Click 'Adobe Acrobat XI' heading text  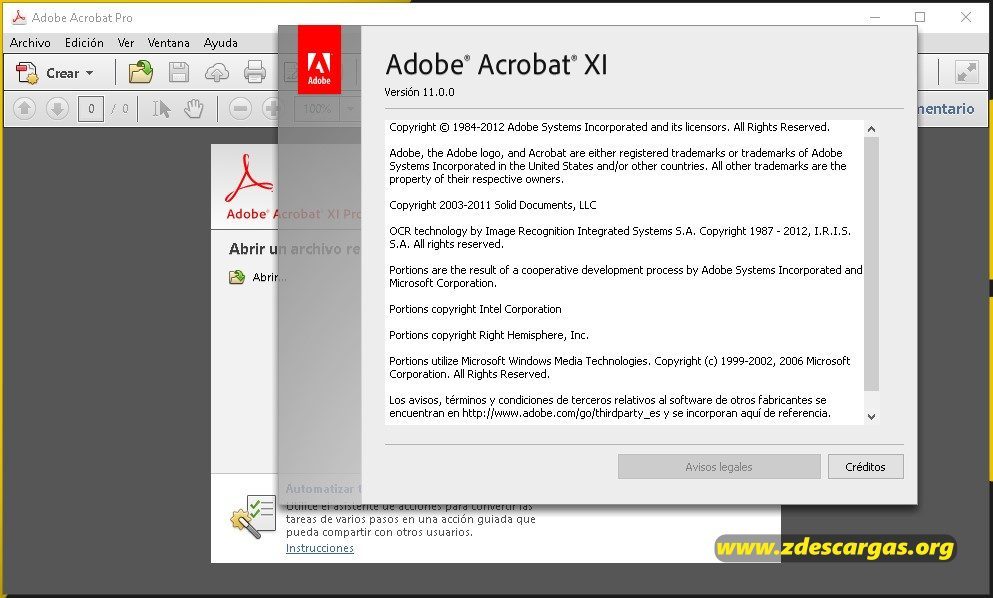click(496, 65)
